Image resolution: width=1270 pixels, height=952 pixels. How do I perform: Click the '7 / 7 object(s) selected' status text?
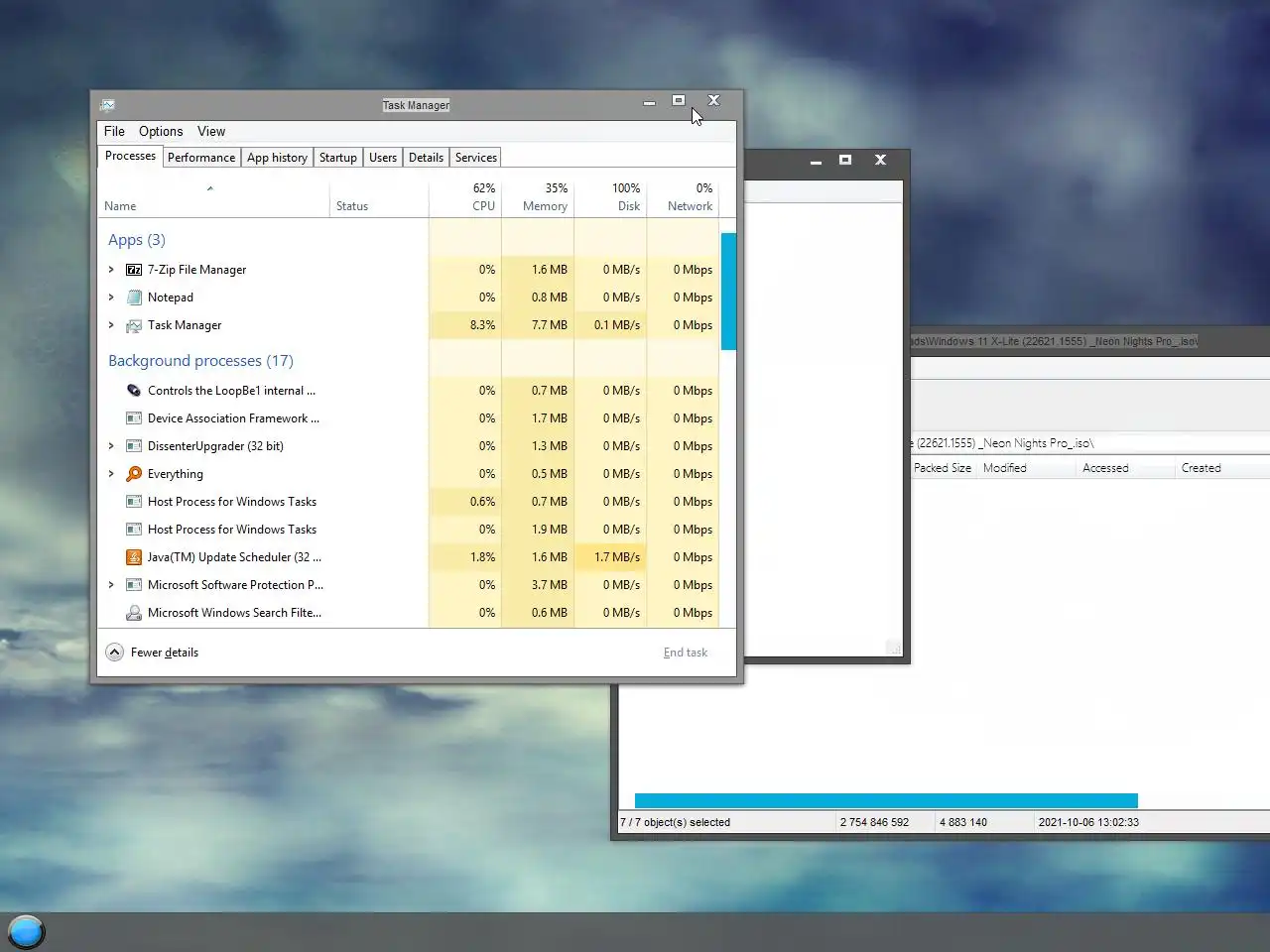point(676,822)
